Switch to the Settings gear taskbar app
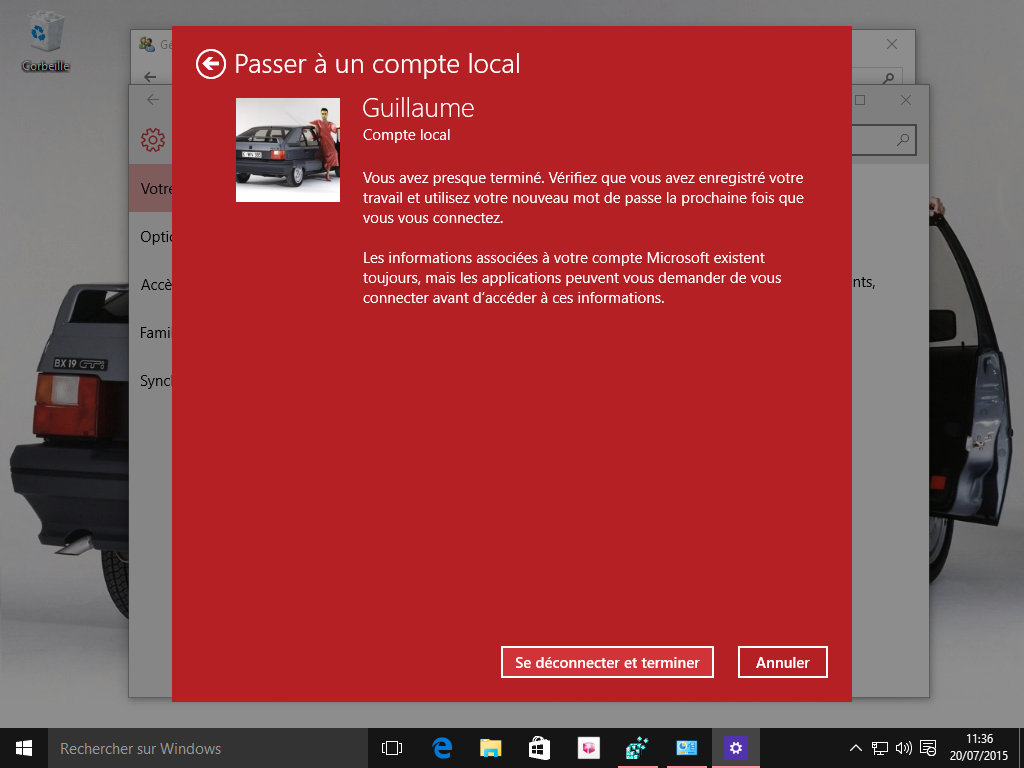The width and height of the screenshot is (1024, 768). [x=736, y=748]
